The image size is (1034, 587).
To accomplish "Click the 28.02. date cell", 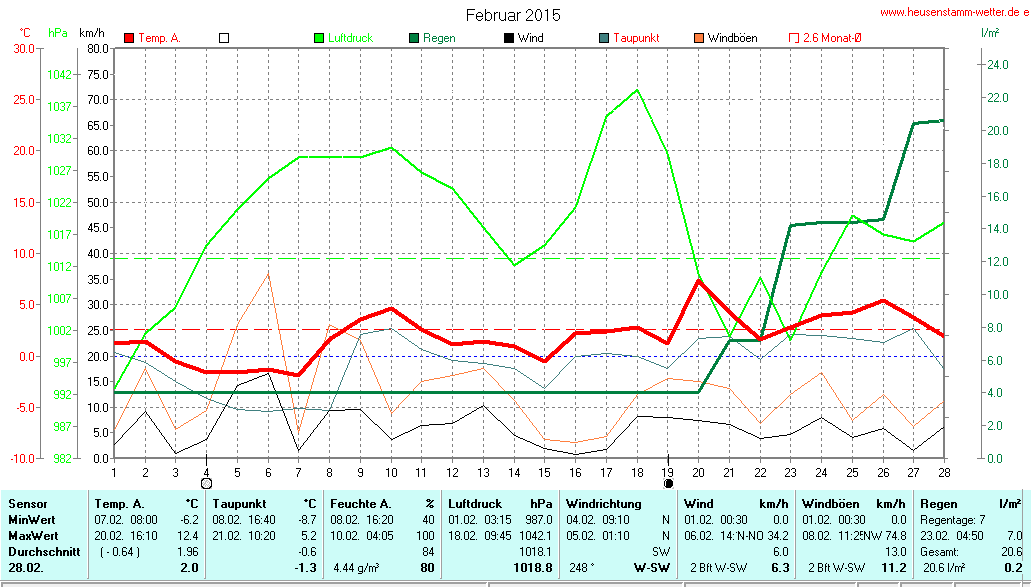I will (26, 568).
